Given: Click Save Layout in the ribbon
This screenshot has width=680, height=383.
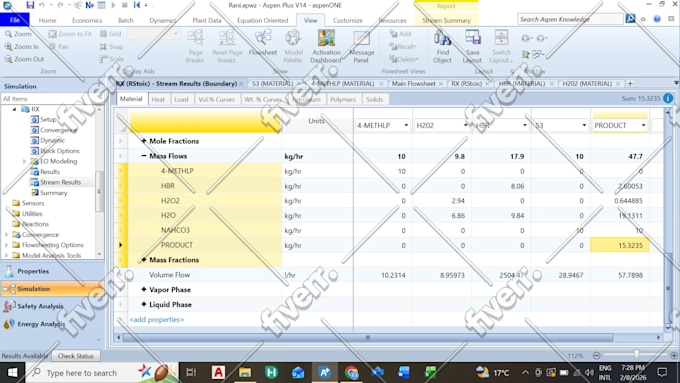Looking at the screenshot, I should [x=472, y=46].
